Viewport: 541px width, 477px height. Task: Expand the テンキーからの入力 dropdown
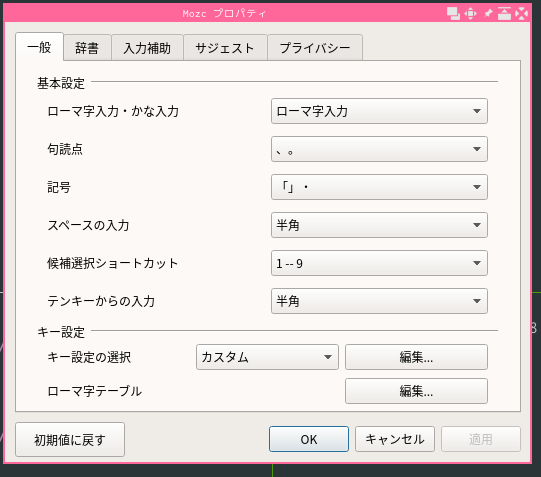point(379,301)
